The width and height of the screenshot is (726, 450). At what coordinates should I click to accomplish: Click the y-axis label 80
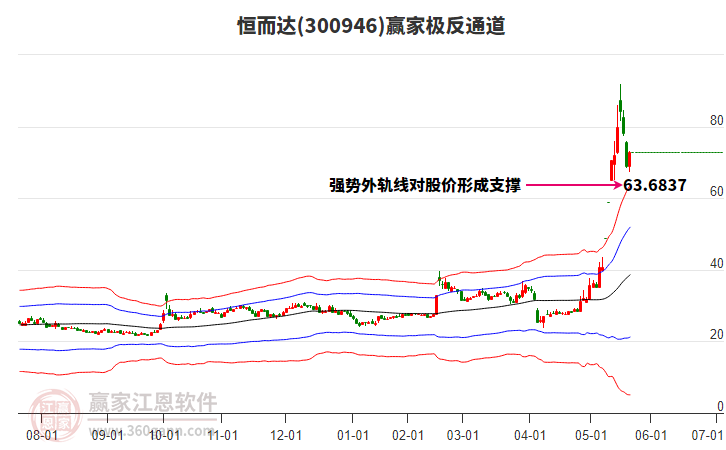click(716, 120)
